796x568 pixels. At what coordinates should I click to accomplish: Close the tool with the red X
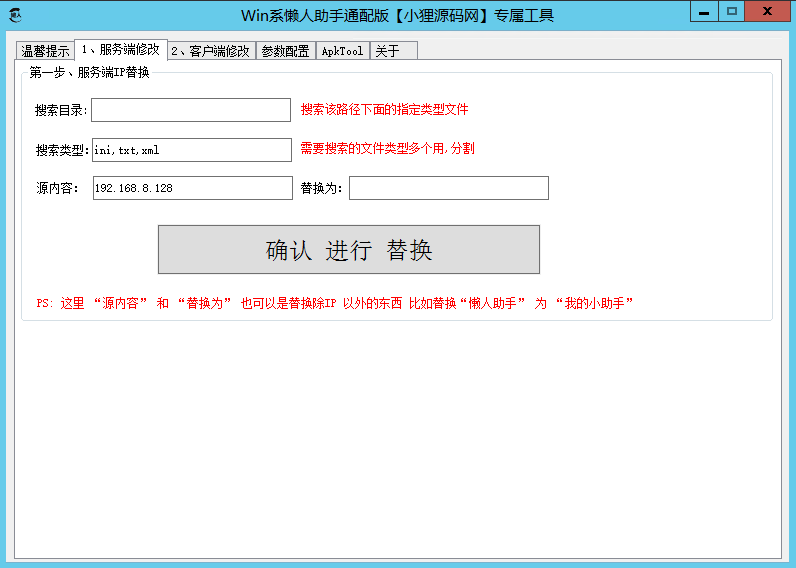pyautogui.click(x=768, y=11)
